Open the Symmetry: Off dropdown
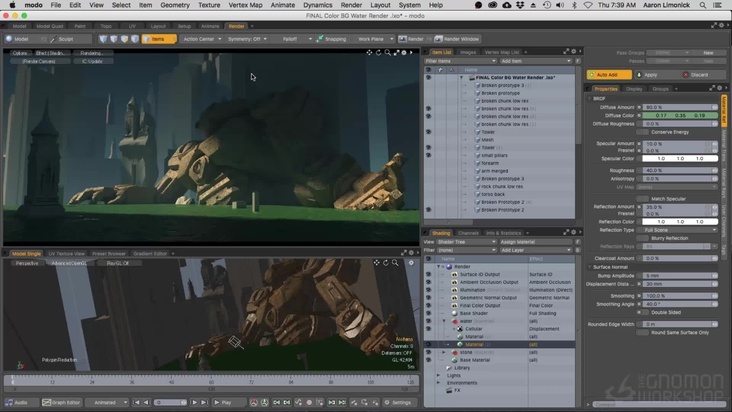Image resolution: width=732 pixels, height=412 pixels. 247,39
